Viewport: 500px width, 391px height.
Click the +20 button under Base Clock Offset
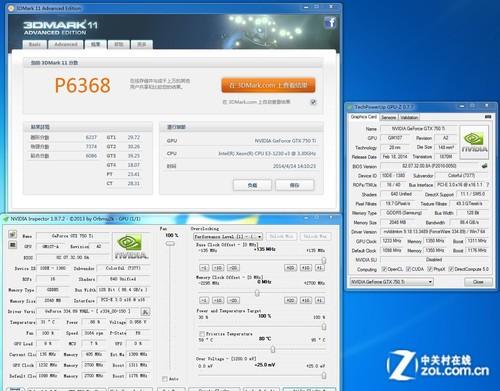290,268
